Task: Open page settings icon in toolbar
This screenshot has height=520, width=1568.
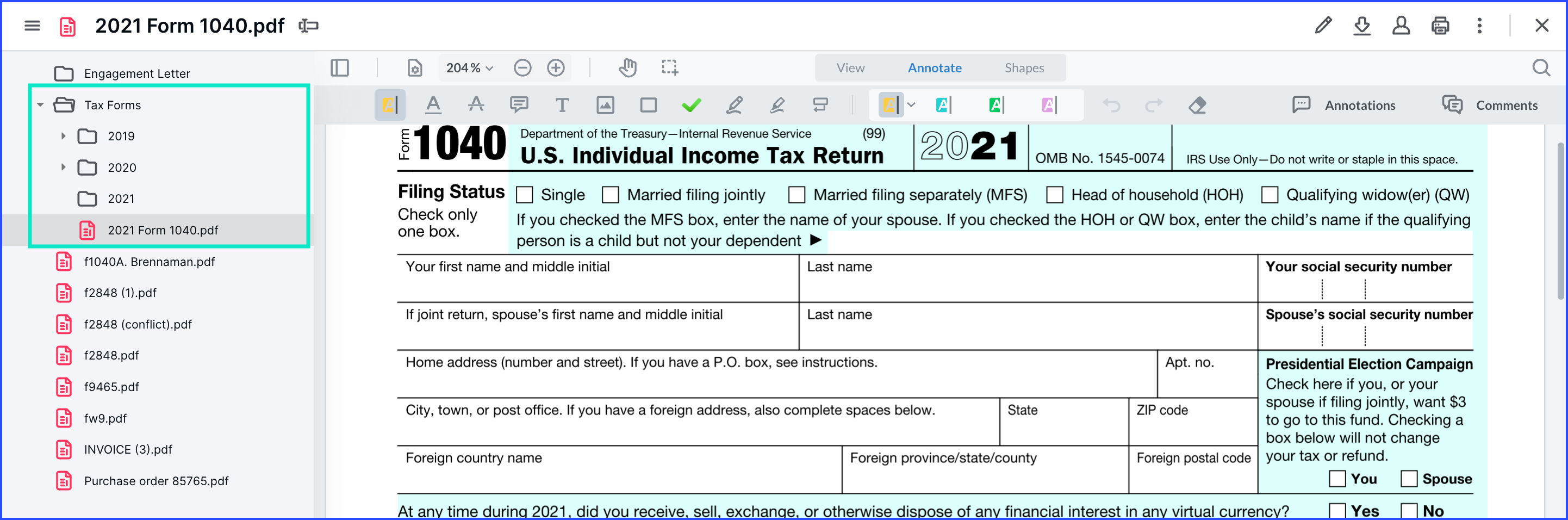Action: [414, 67]
